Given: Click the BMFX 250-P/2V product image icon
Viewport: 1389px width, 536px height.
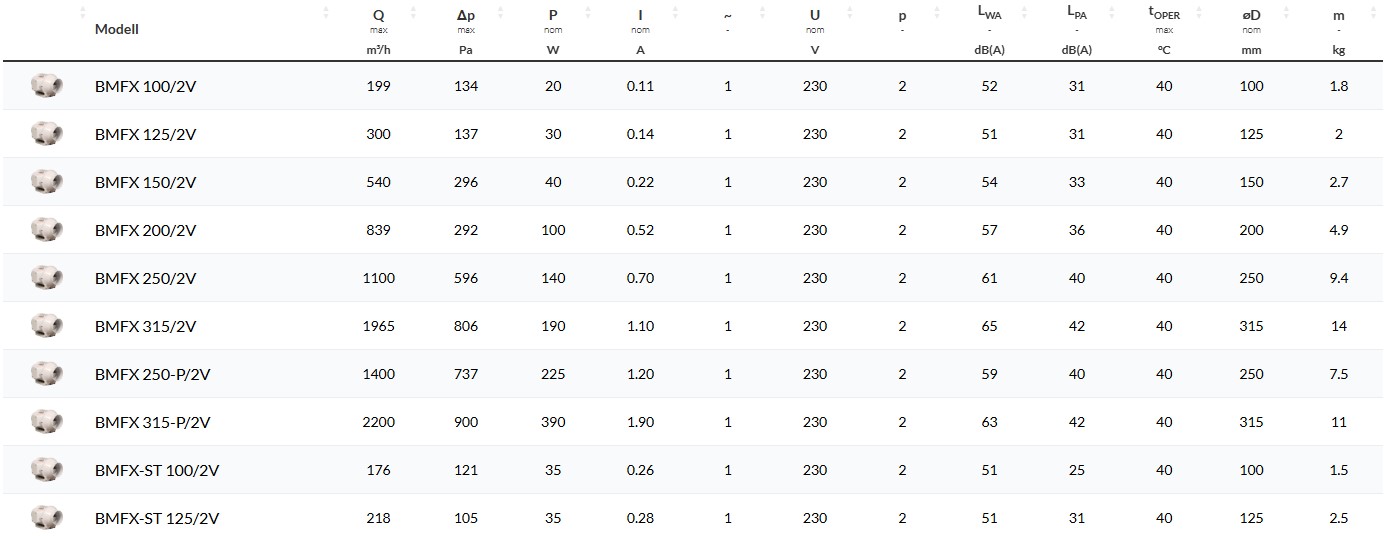Looking at the screenshot, I should (46, 374).
